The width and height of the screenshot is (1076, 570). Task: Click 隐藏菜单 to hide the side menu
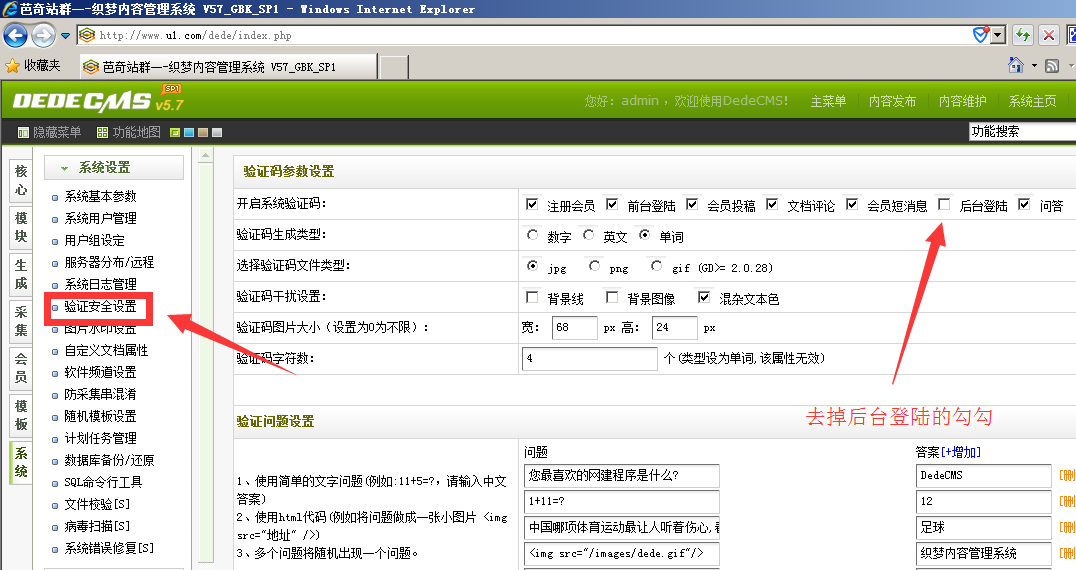pos(49,132)
